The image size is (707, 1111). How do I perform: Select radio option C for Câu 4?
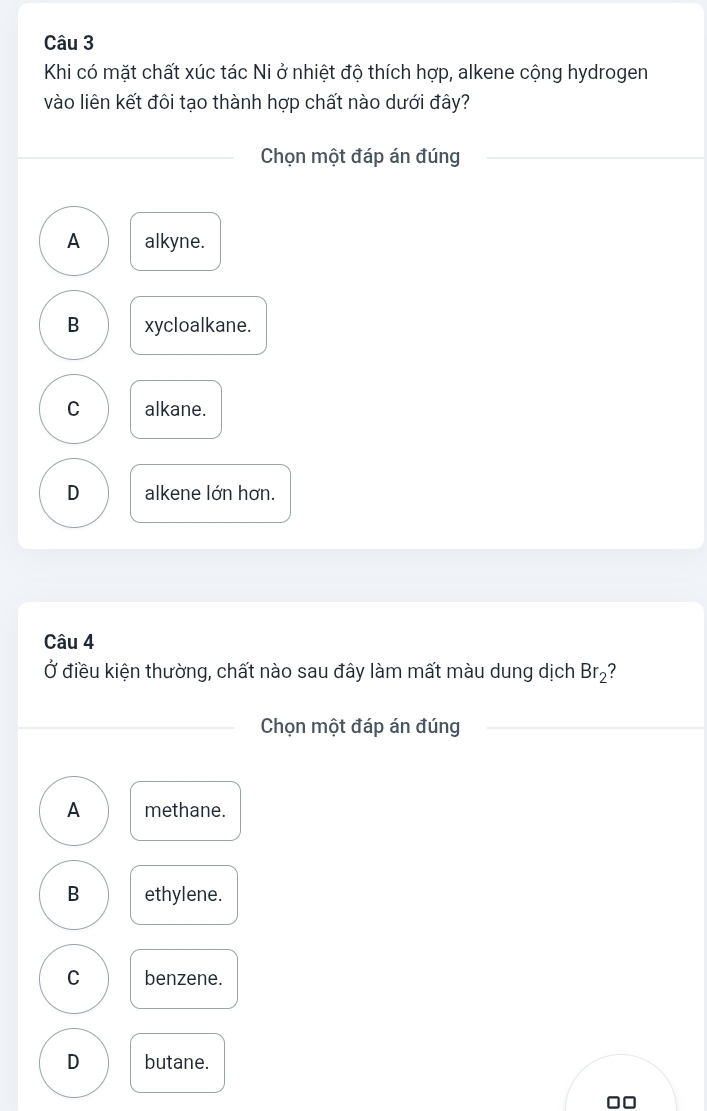[74, 979]
